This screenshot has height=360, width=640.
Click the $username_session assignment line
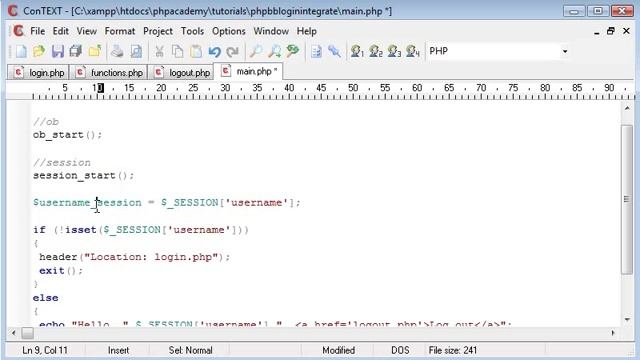[x=167, y=203]
